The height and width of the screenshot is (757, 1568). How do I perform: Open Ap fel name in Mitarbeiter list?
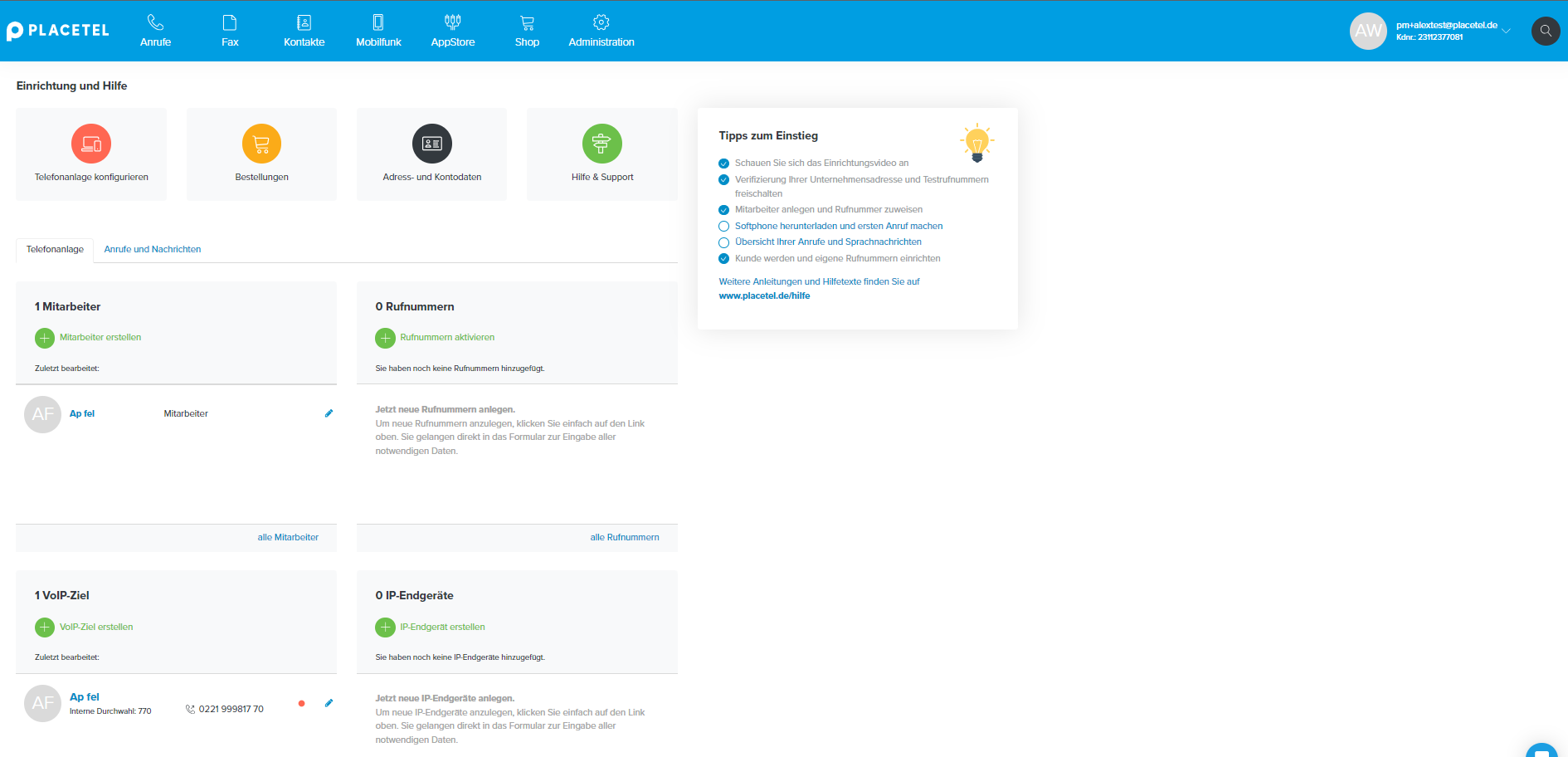[82, 413]
